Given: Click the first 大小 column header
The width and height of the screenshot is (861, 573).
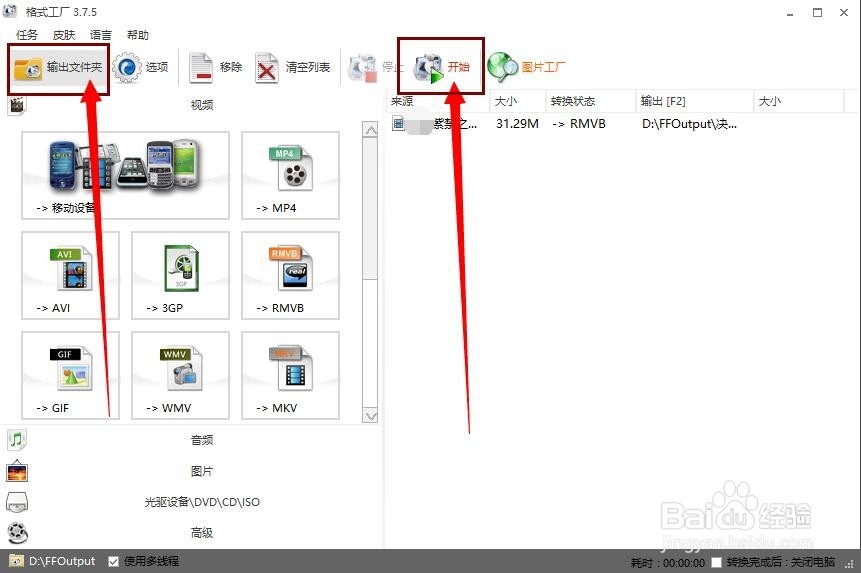Looking at the screenshot, I should point(517,101).
